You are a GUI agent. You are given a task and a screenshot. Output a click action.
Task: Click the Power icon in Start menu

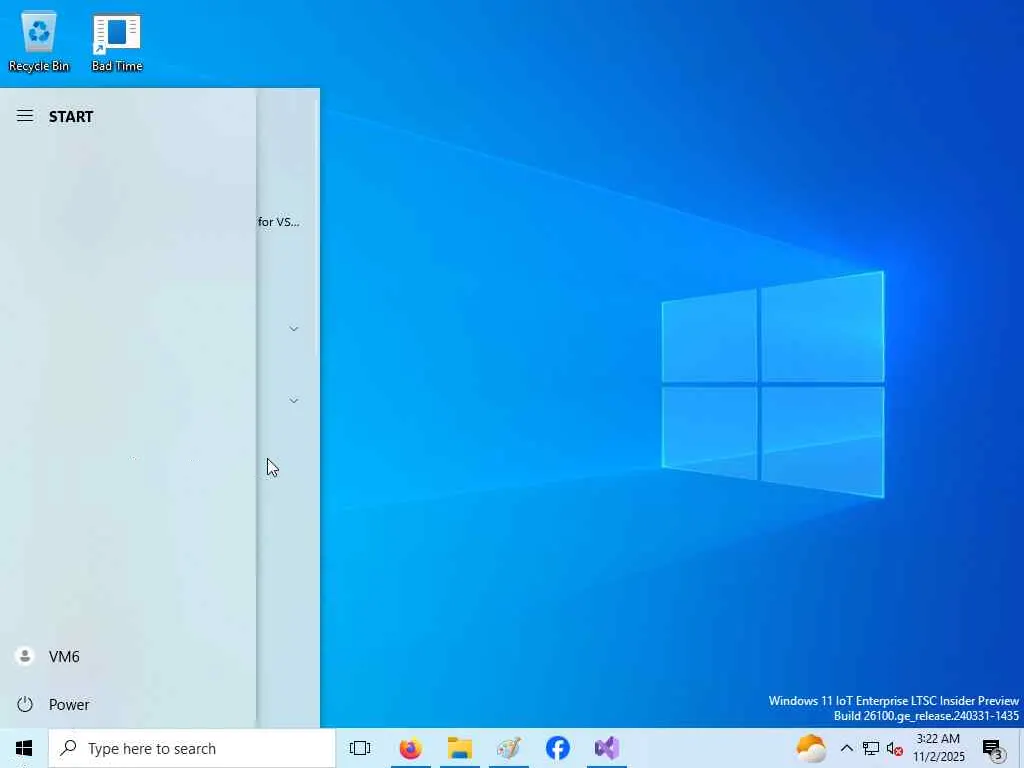pyautogui.click(x=25, y=705)
